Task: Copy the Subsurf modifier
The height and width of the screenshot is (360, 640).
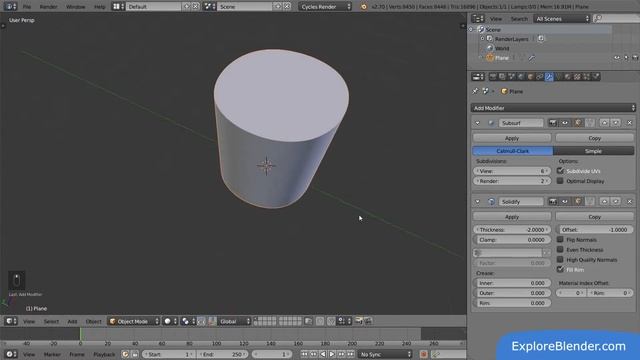Action: 595,138
